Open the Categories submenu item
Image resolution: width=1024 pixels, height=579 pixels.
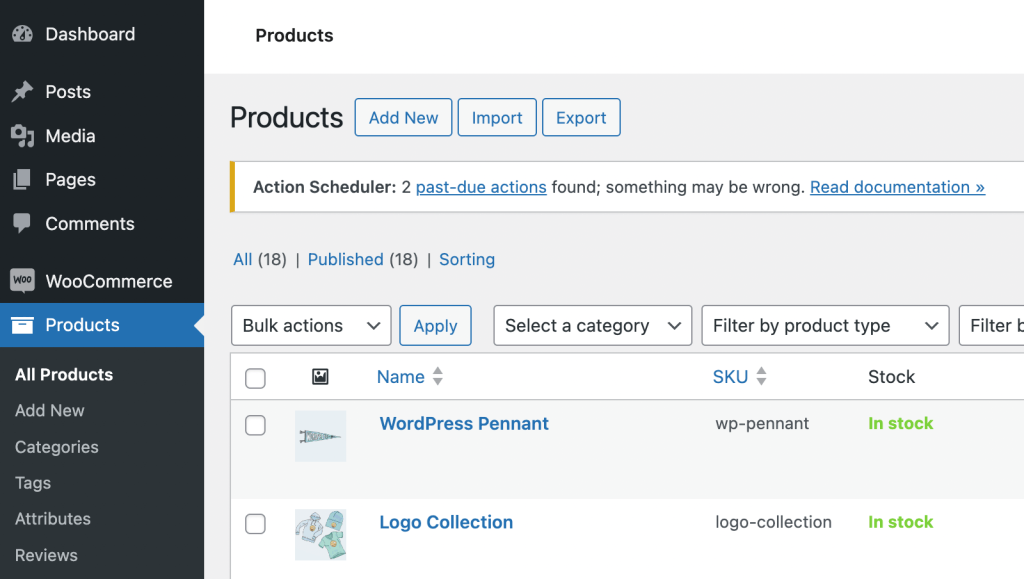click(x=57, y=447)
